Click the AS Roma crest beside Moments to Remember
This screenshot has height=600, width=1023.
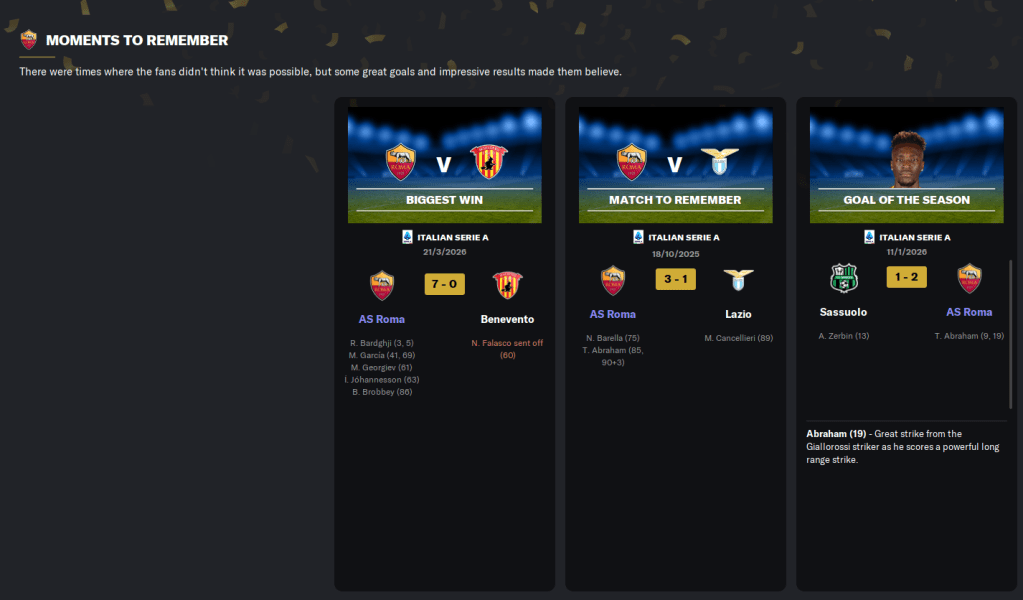point(29,40)
